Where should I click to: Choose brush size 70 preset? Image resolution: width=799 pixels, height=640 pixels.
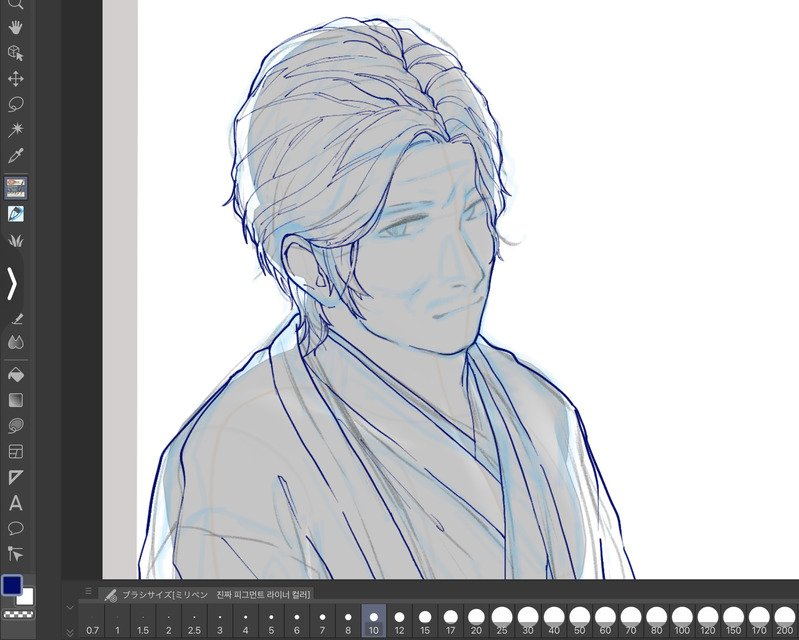(x=631, y=621)
